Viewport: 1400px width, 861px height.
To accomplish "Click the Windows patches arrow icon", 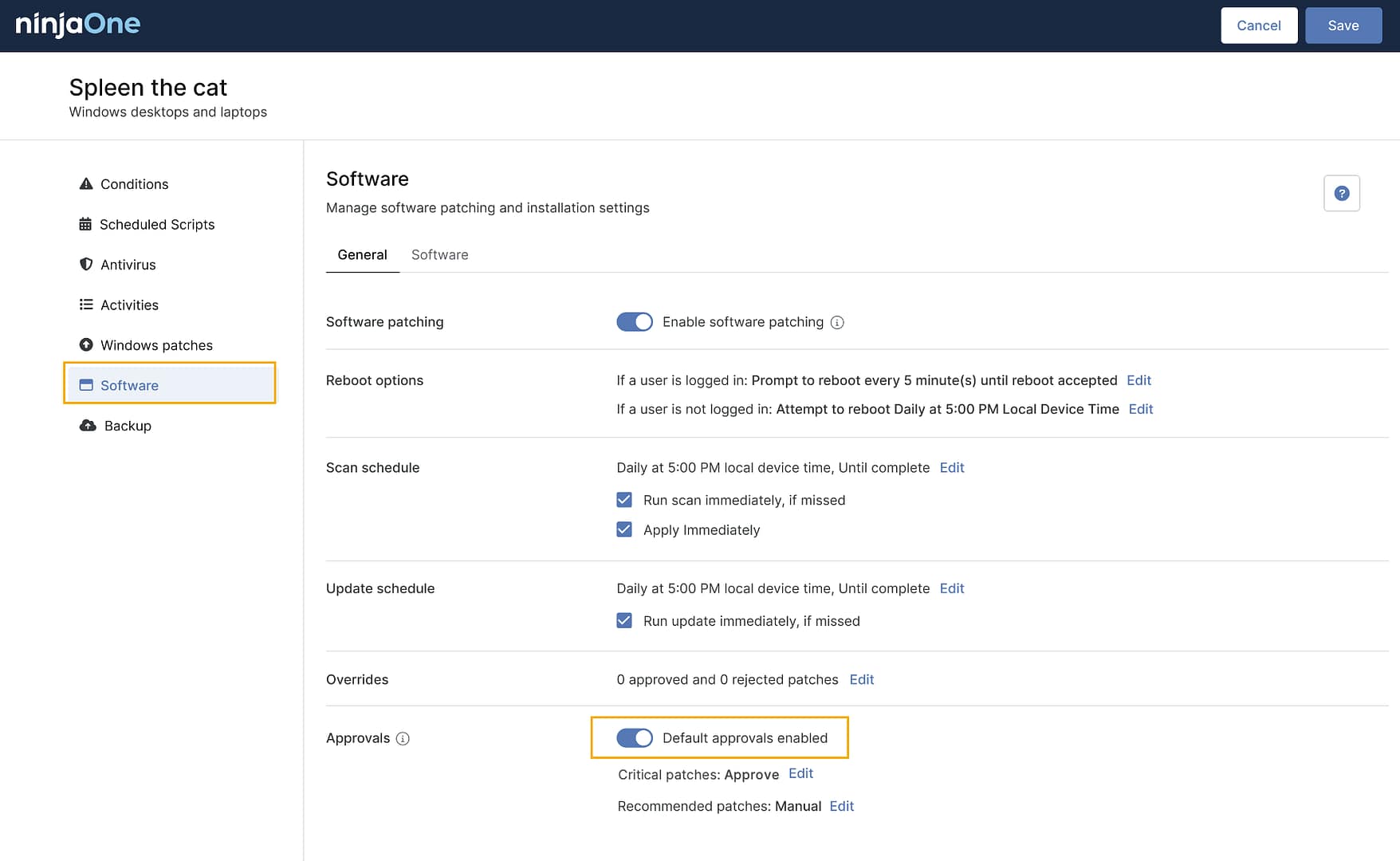I will pyautogui.click(x=86, y=345).
